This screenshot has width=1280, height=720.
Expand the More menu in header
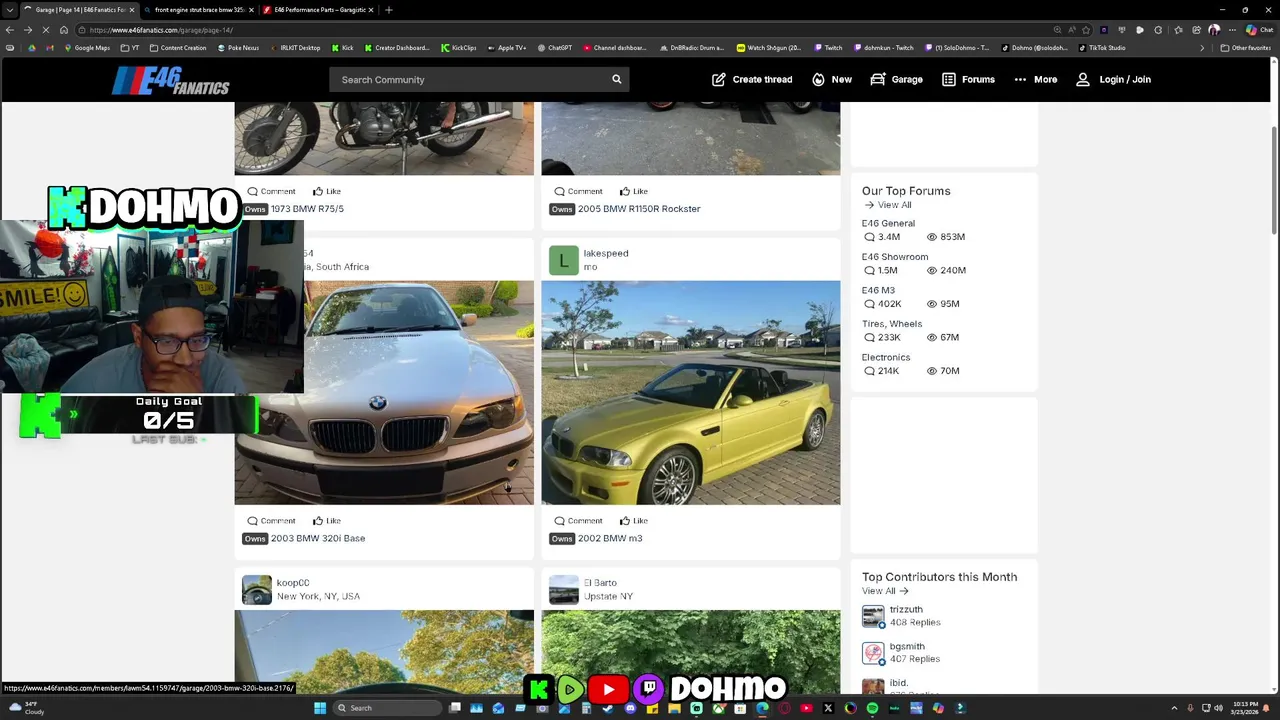[x=1035, y=79]
